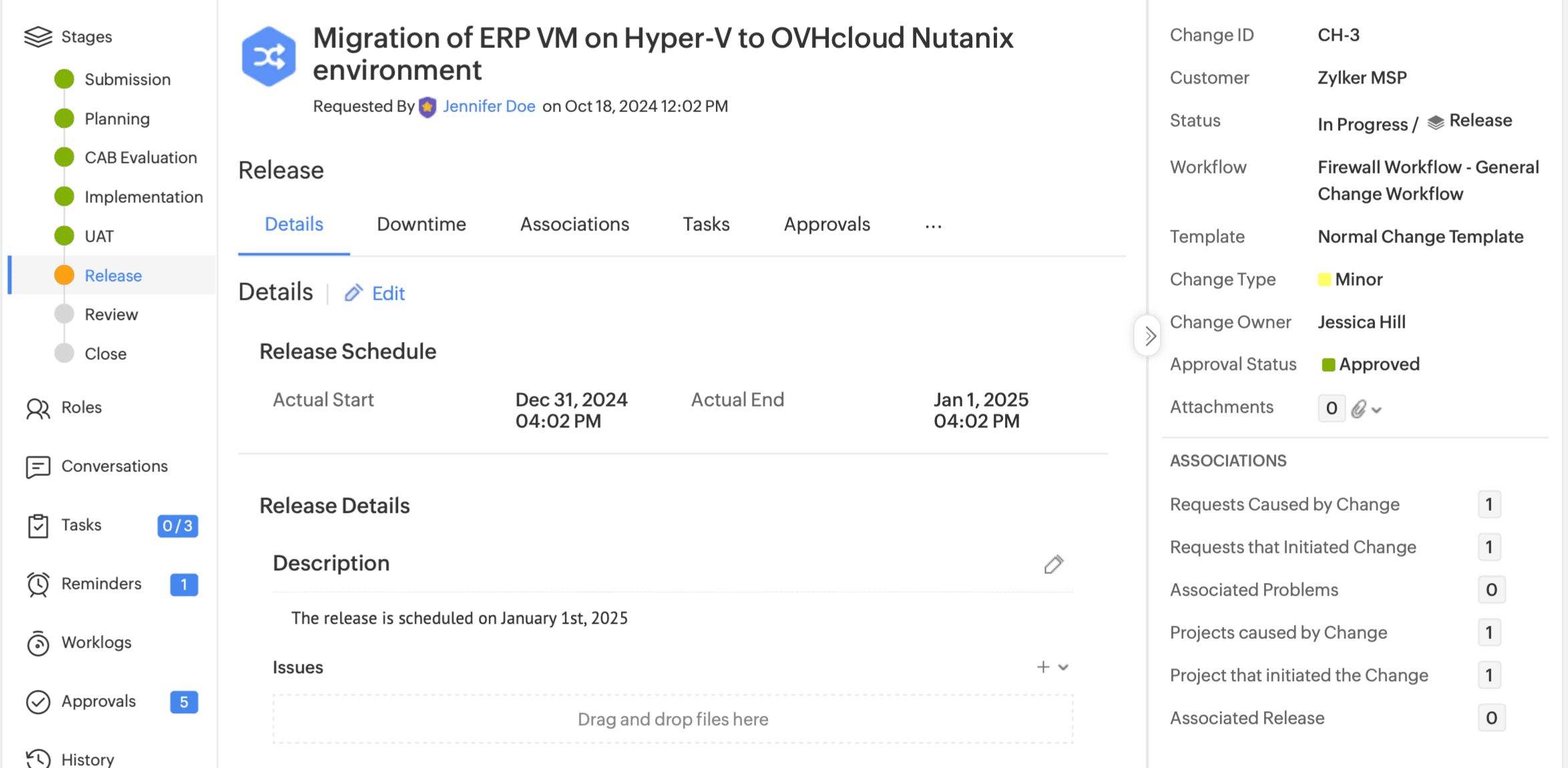Open Worklogs in the sidebar
The image size is (1568, 768).
click(96, 642)
